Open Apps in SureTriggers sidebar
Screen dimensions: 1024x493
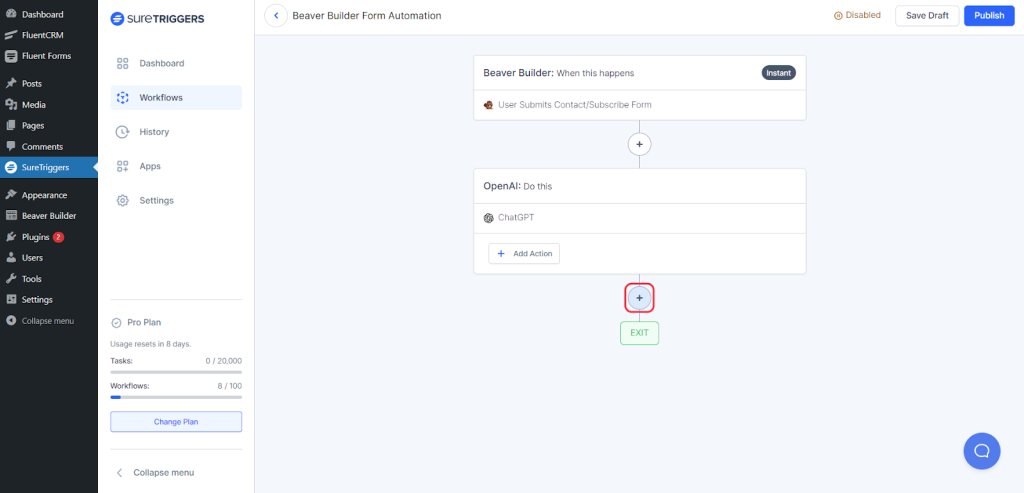coord(150,166)
